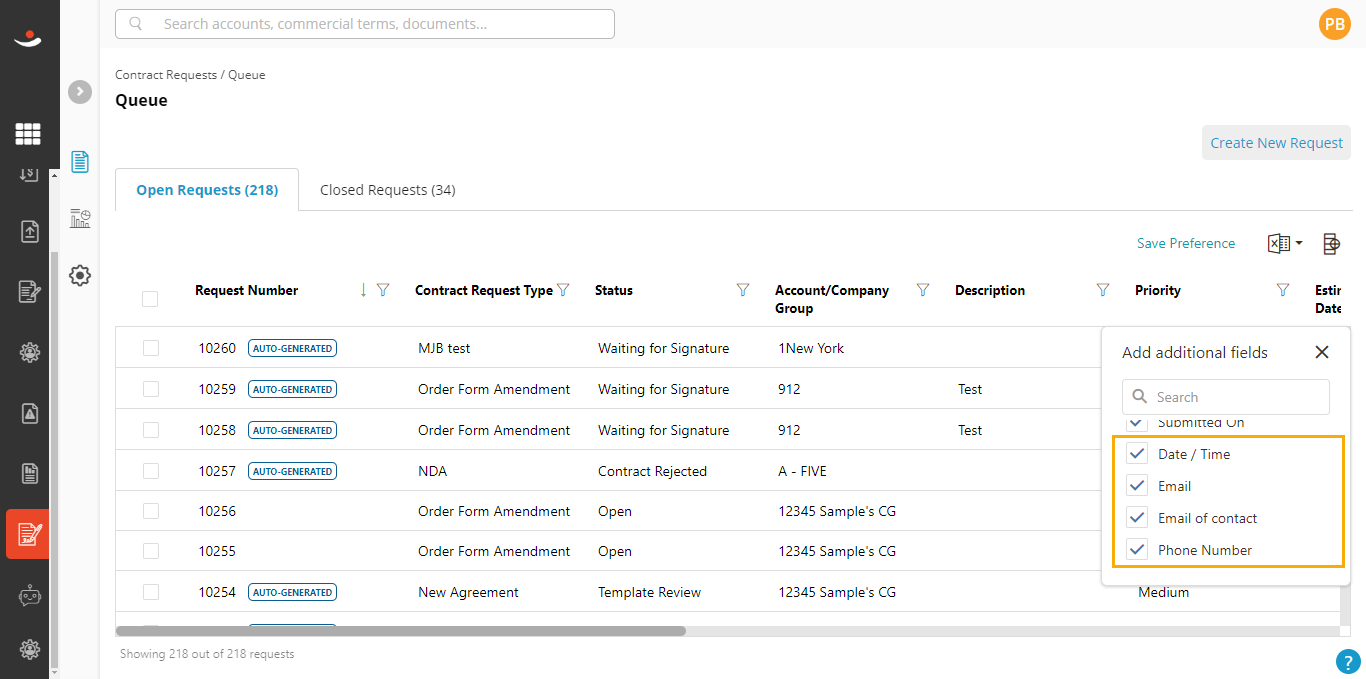1366x679 pixels.
Task: Click the 1New York account cell
Action: [811, 348]
